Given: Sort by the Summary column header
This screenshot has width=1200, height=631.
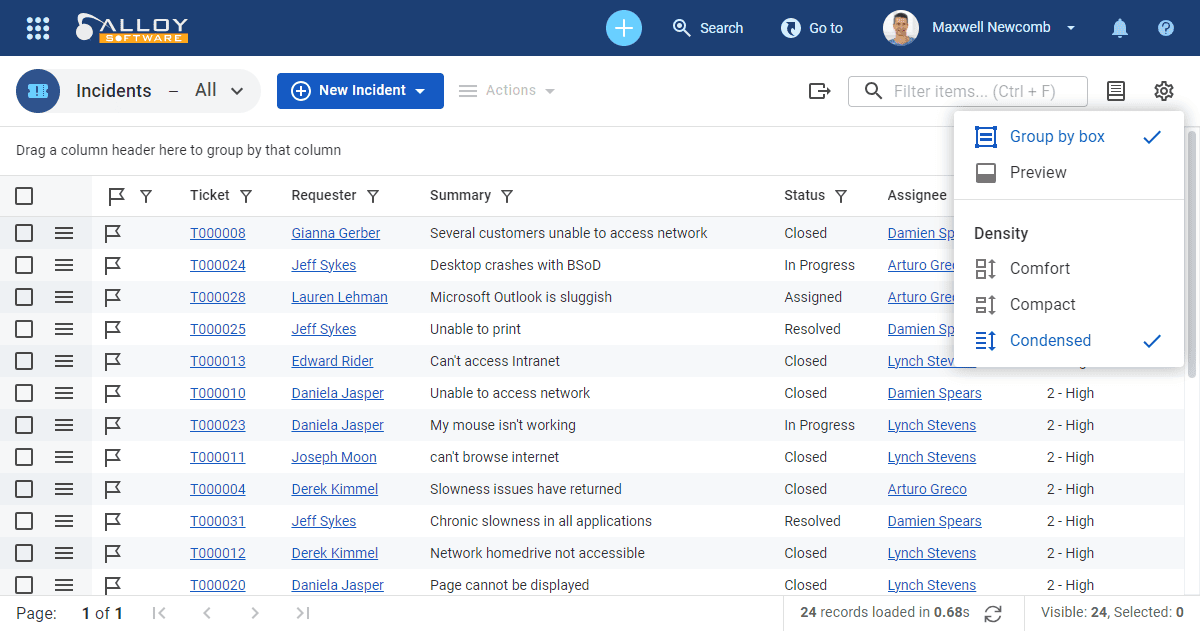Looking at the screenshot, I should 460,196.
